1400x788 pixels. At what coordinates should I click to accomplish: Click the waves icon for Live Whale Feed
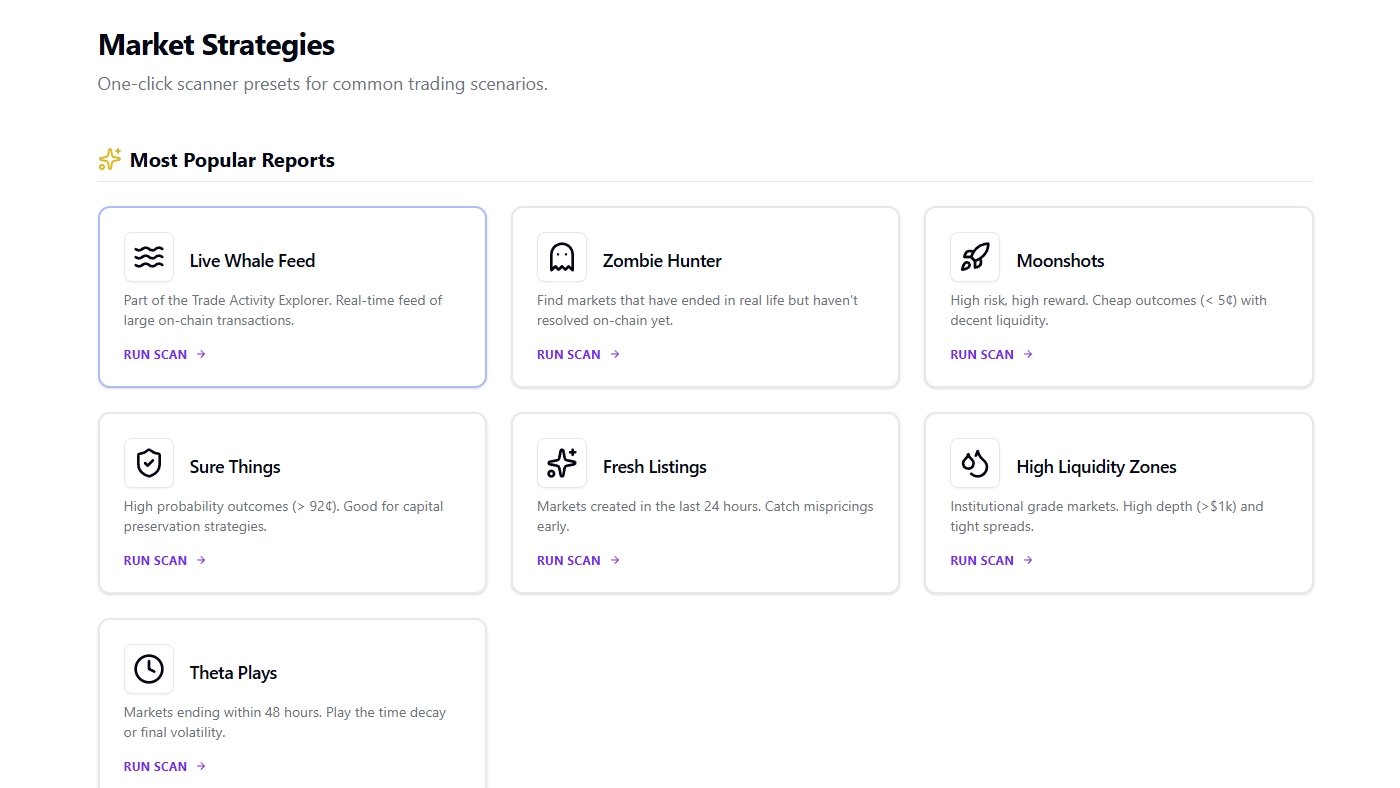149,258
